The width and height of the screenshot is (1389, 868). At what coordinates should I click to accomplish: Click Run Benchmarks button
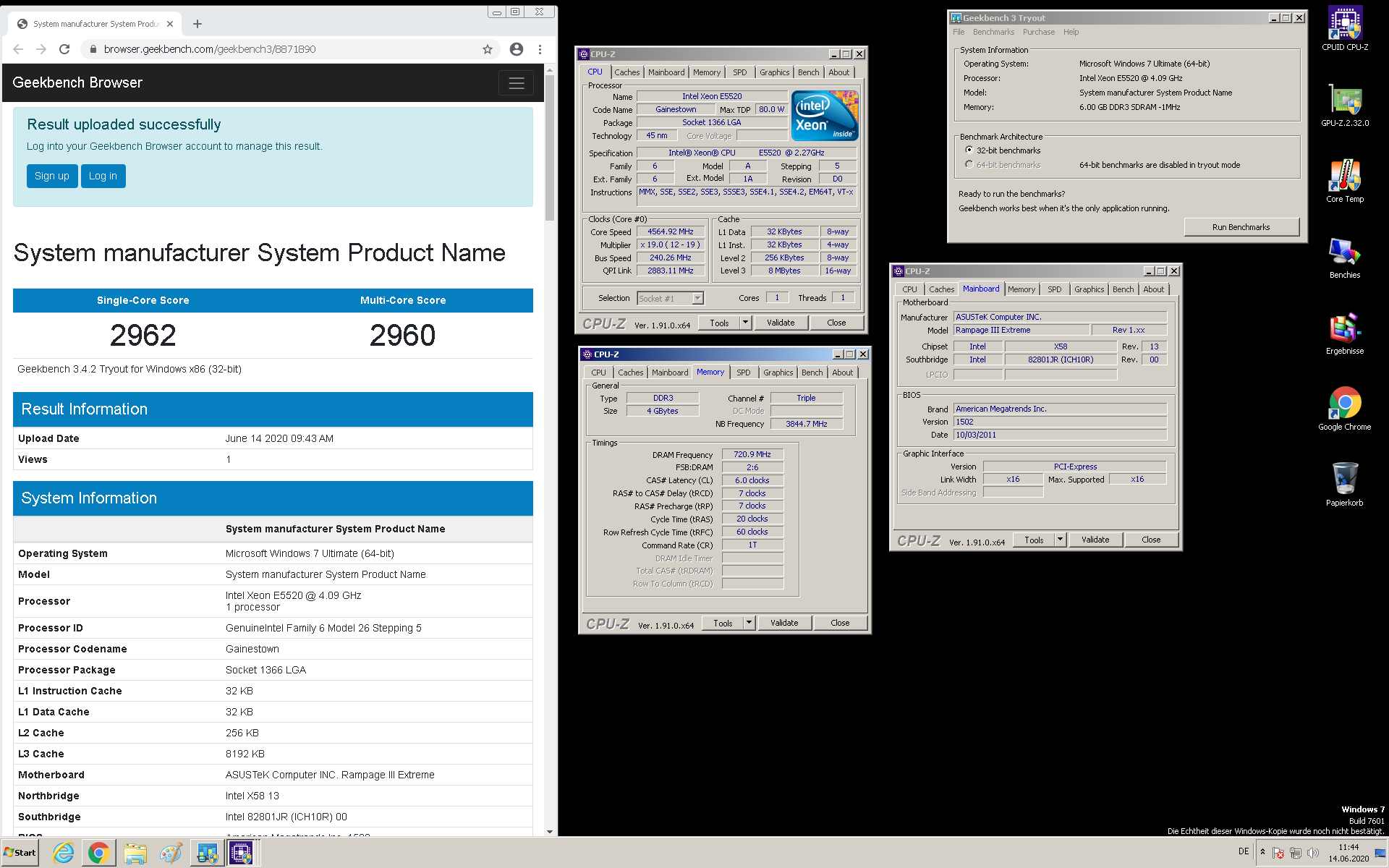[x=1241, y=227]
